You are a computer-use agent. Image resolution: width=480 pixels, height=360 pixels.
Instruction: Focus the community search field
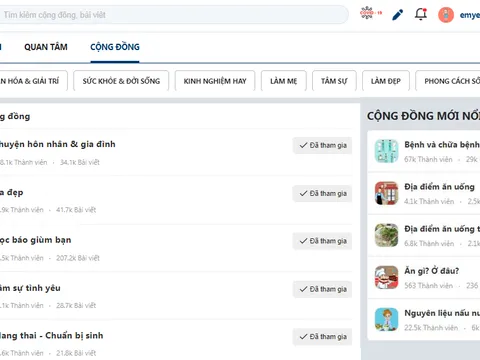coord(173,15)
